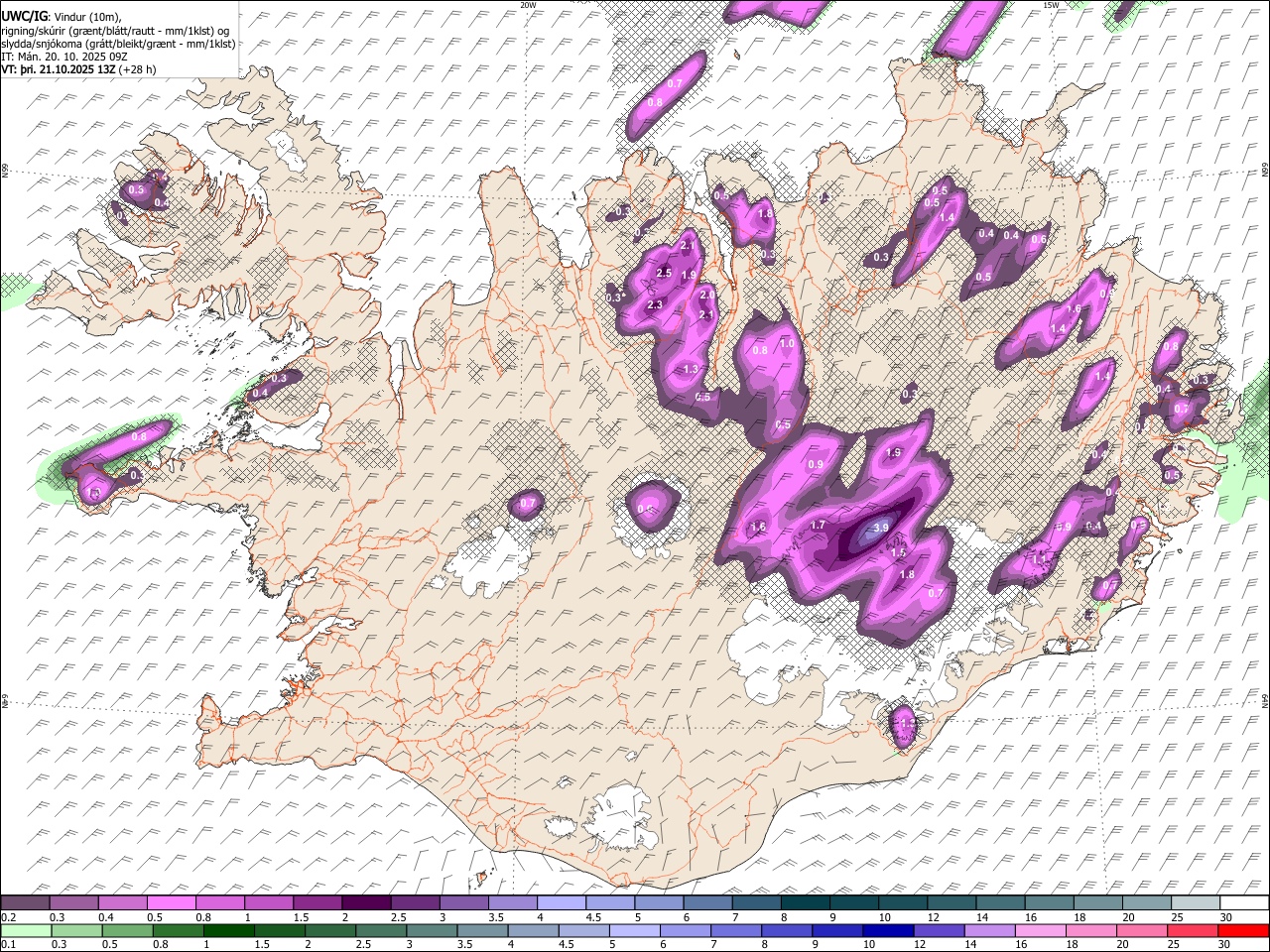The image size is (1270, 952).
Task: Click the darkest green swatch labeled 1
Action: (228, 930)
